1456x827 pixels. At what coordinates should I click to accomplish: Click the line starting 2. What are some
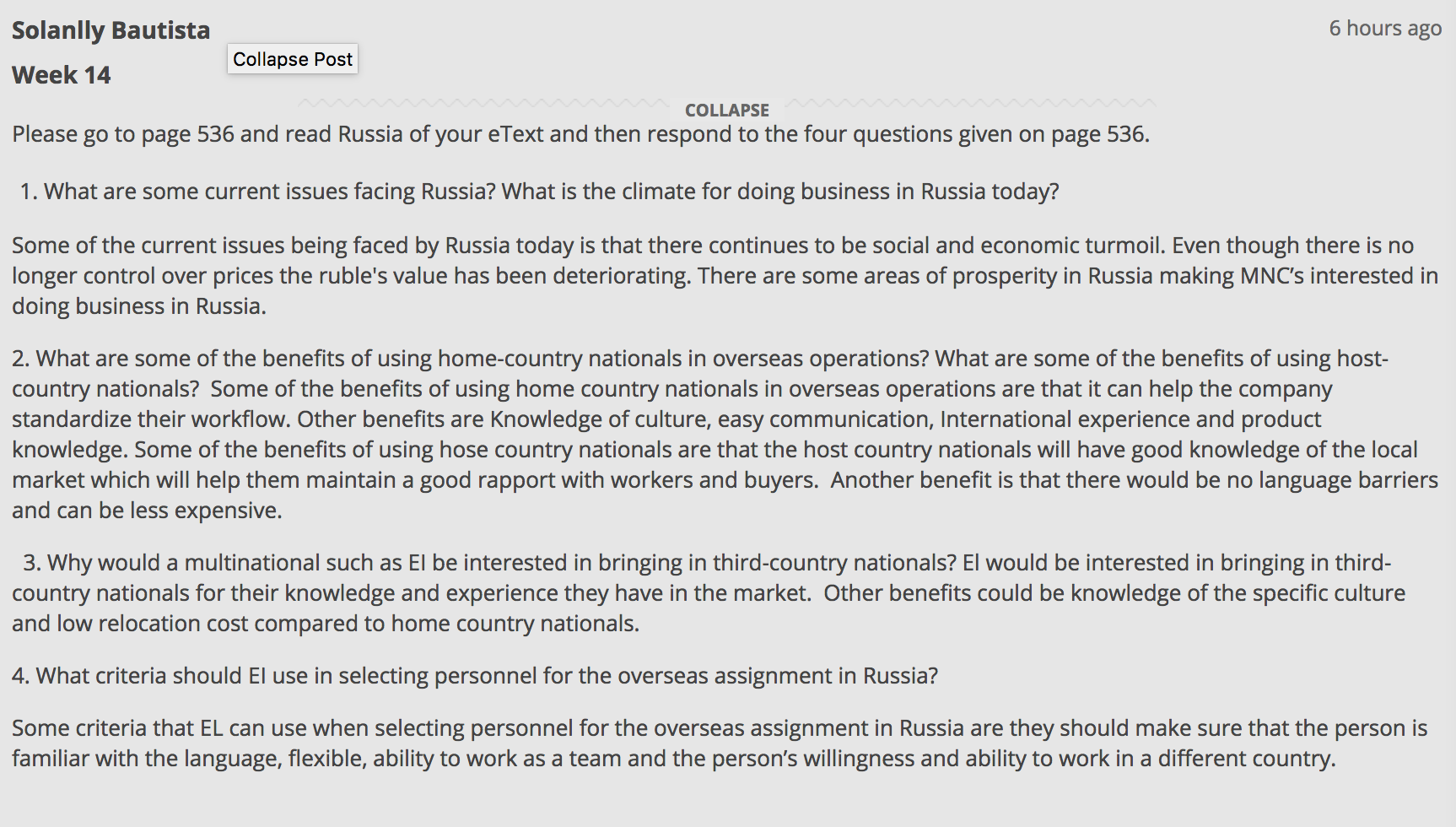(x=700, y=359)
